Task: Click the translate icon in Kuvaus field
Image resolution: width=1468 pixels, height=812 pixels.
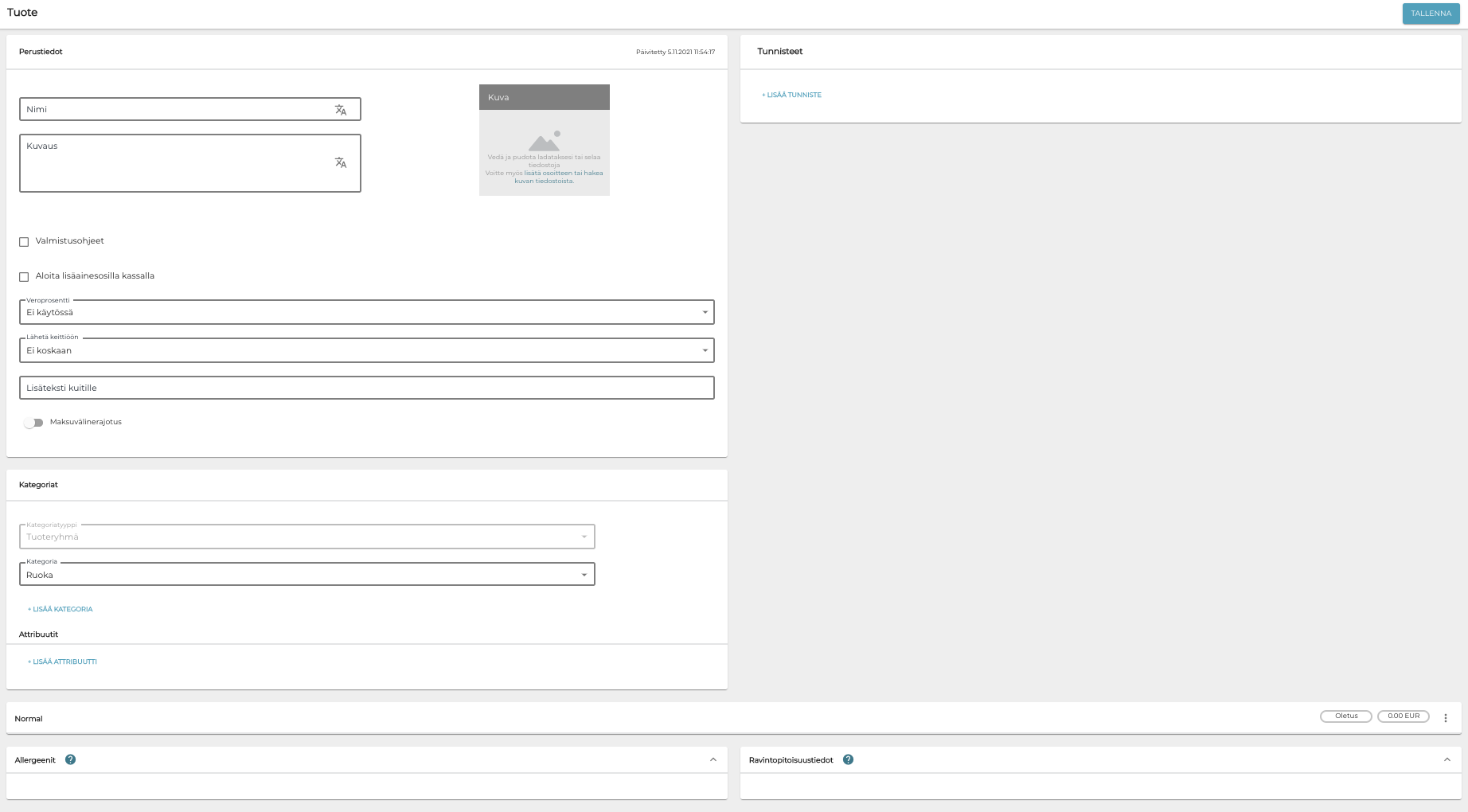Action: (x=341, y=162)
